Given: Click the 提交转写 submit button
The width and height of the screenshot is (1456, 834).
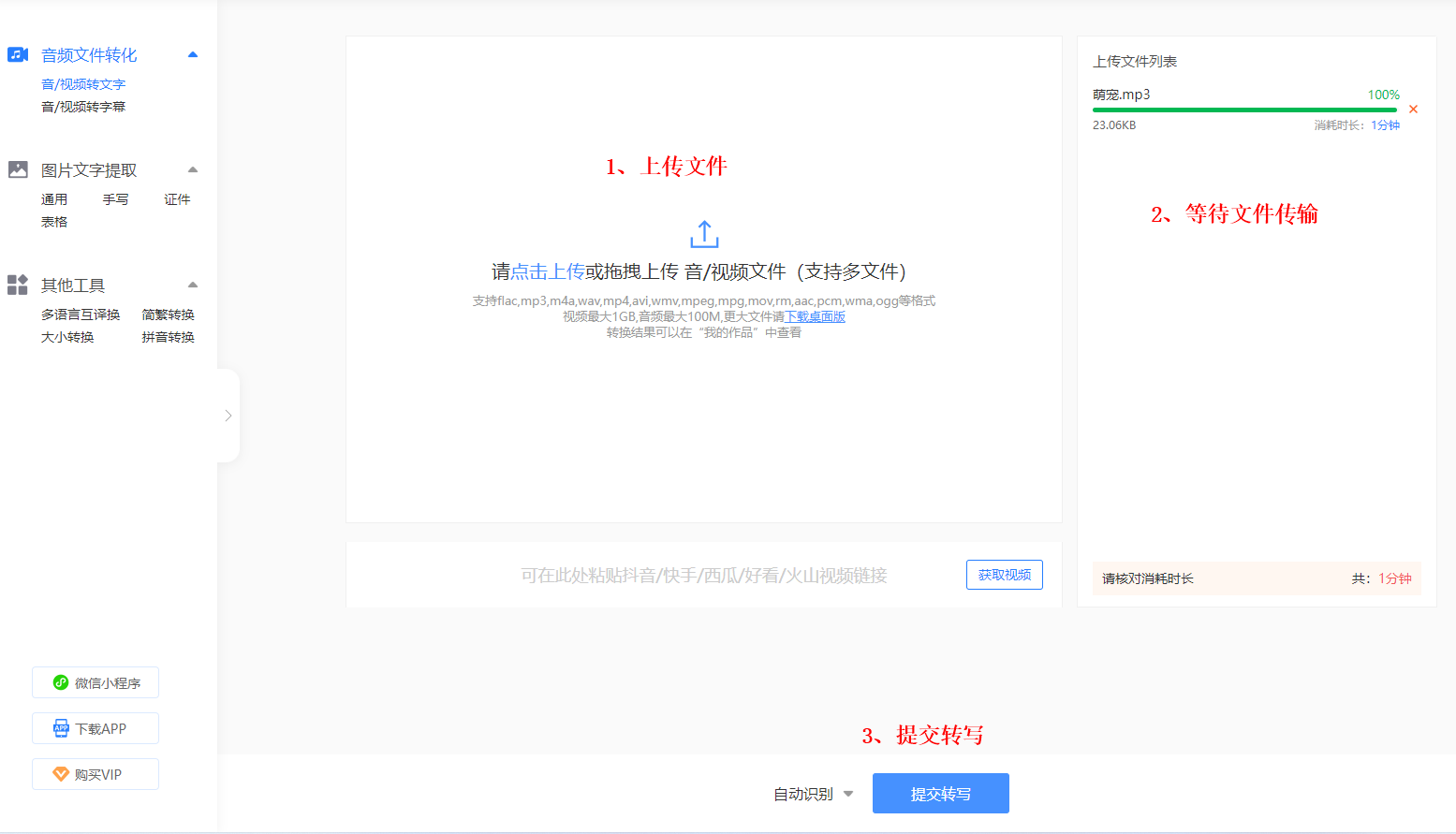Looking at the screenshot, I should coord(941,794).
